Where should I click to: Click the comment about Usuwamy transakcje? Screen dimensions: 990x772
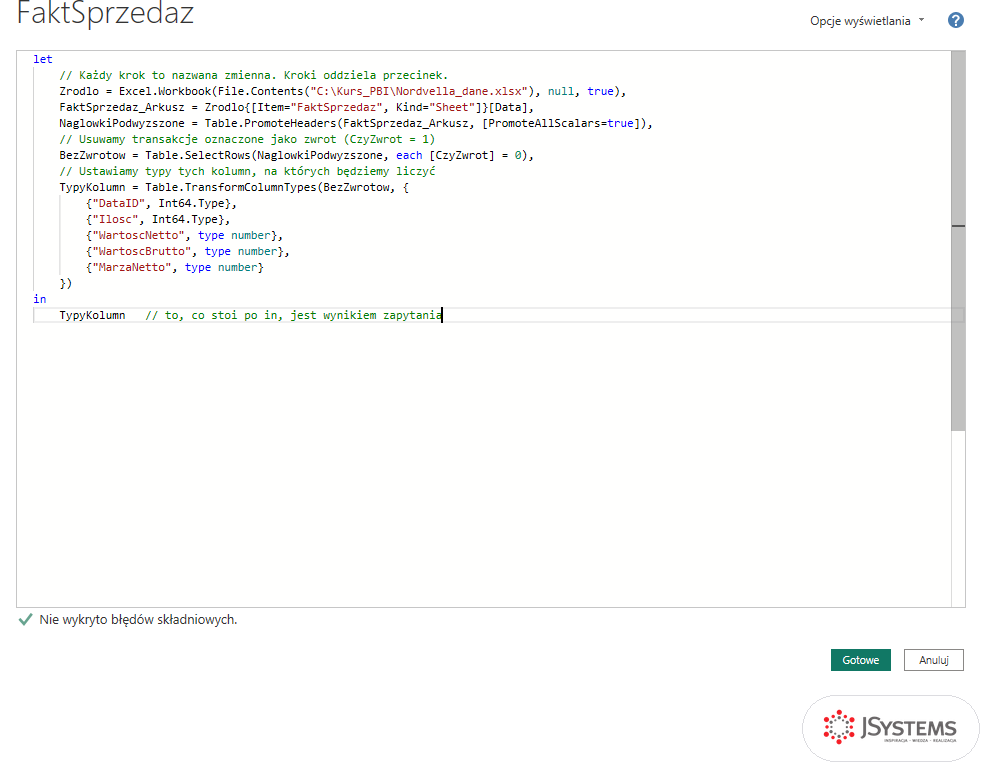[x=247, y=140]
